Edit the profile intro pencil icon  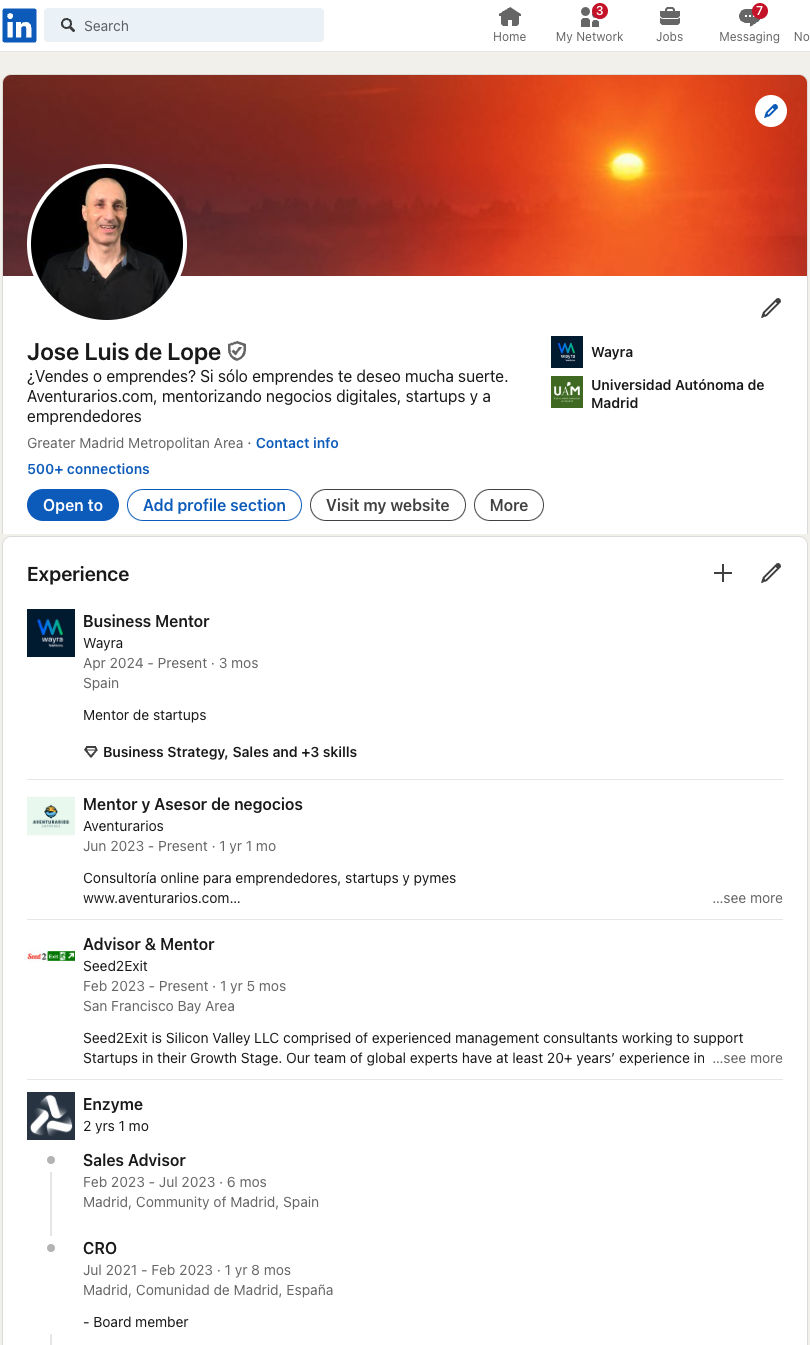(x=771, y=308)
